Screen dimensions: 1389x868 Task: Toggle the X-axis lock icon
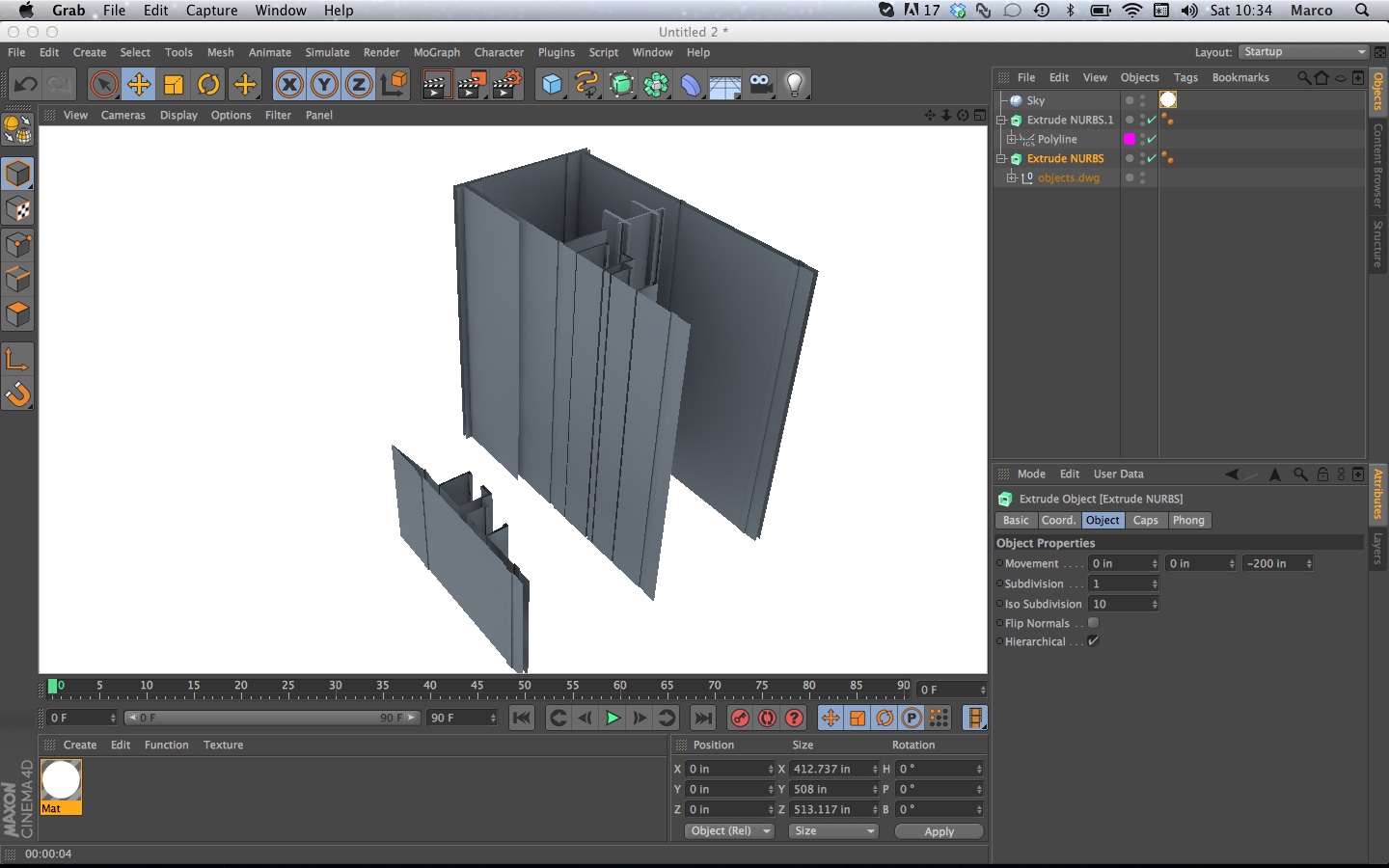click(x=288, y=85)
